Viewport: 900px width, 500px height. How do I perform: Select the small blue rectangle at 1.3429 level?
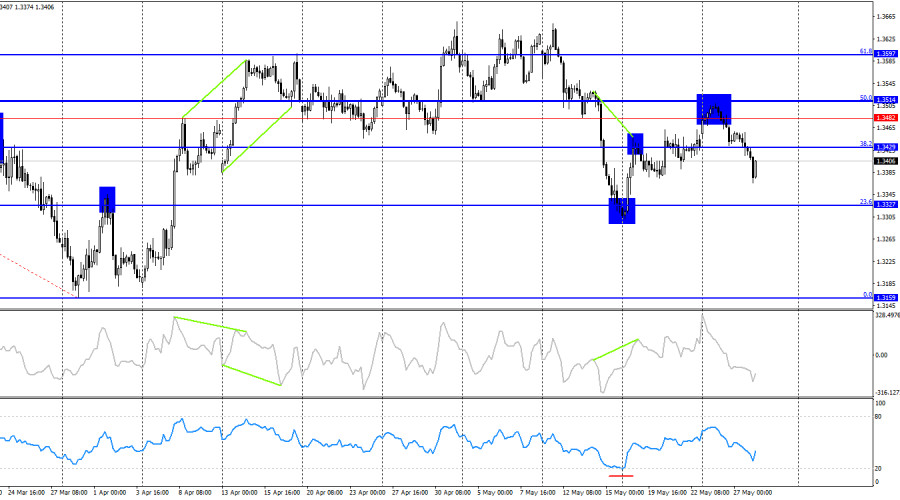(635, 144)
